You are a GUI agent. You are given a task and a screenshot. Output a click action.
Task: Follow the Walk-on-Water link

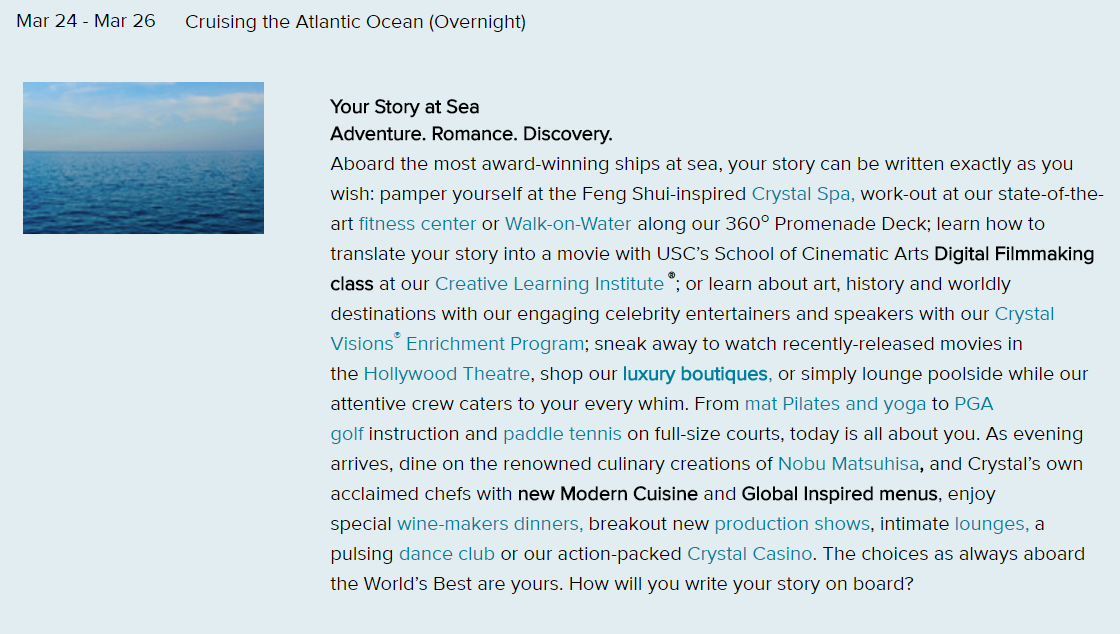pos(568,224)
